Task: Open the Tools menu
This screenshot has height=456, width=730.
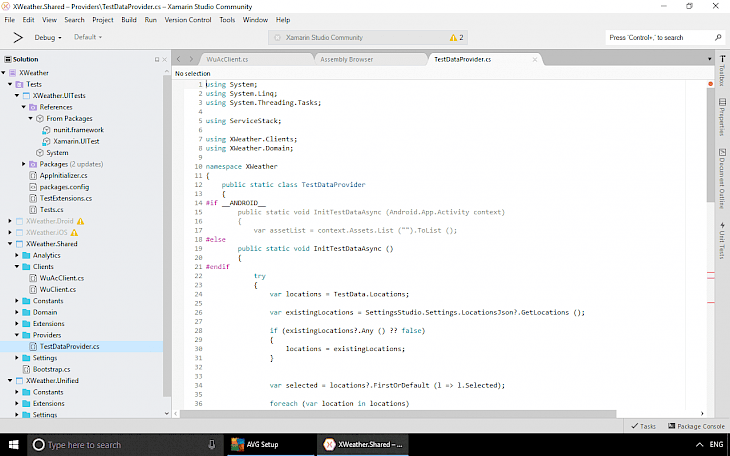Action: (227, 20)
